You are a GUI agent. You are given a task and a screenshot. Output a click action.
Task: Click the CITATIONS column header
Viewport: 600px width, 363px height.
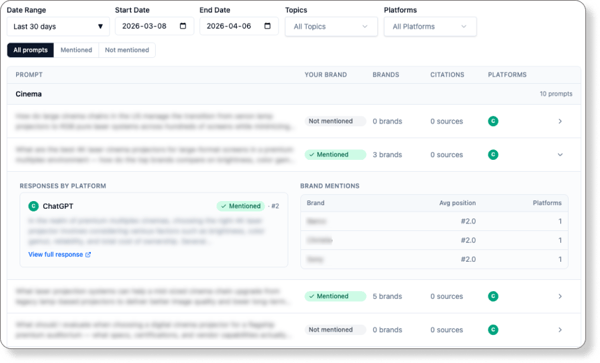(x=447, y=75)
